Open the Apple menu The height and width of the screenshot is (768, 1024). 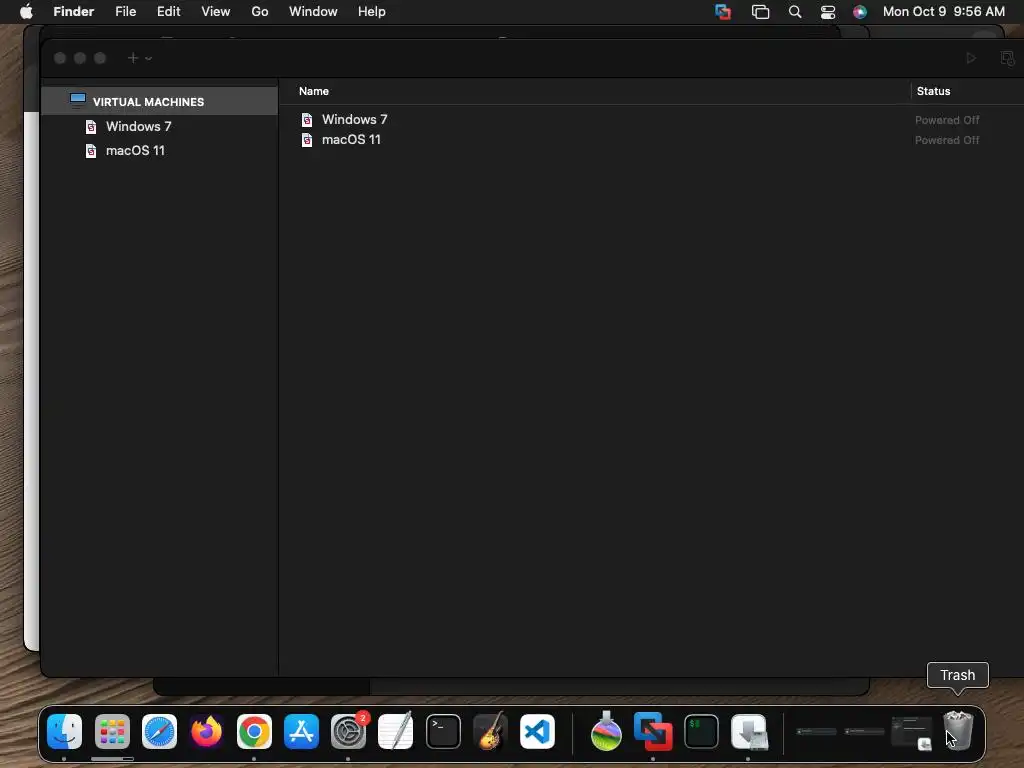click(26, 12)
